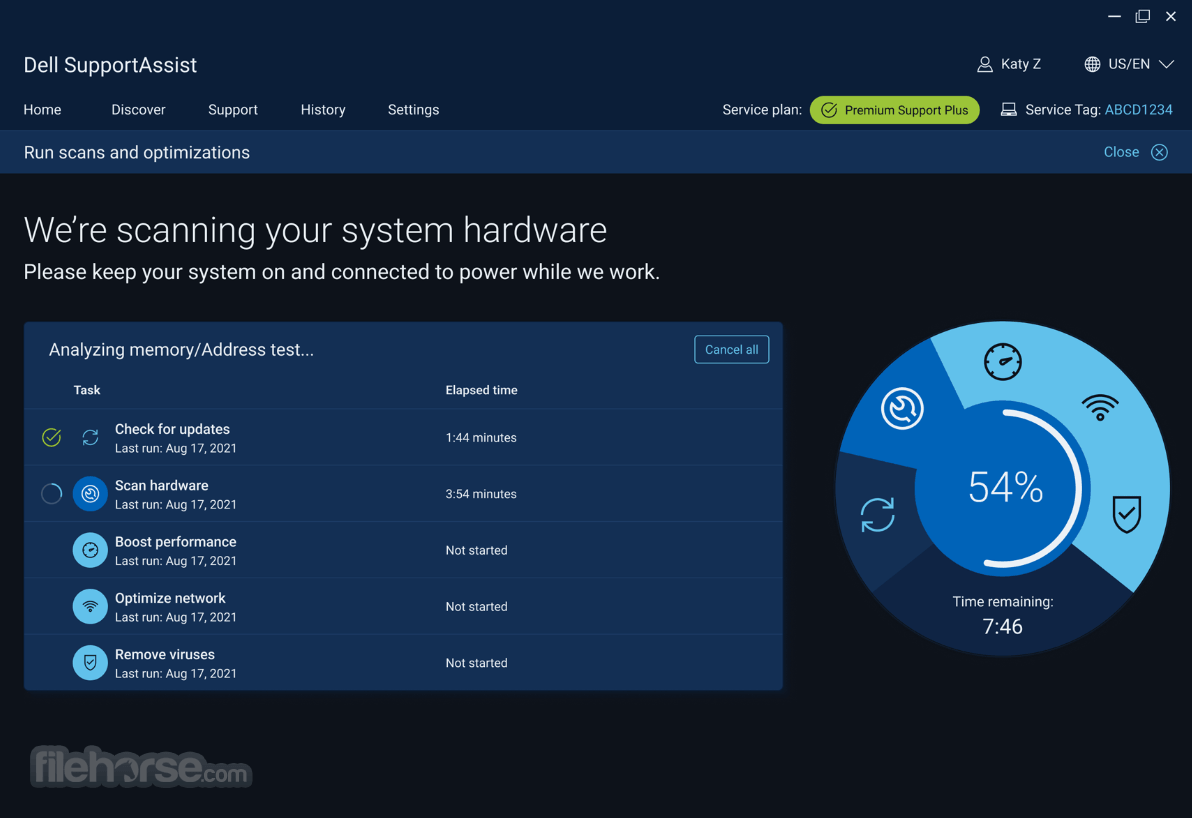This screenshot has width=1192, height=818.
Task: Select the Optimize network task name
Action: [170, 598]
